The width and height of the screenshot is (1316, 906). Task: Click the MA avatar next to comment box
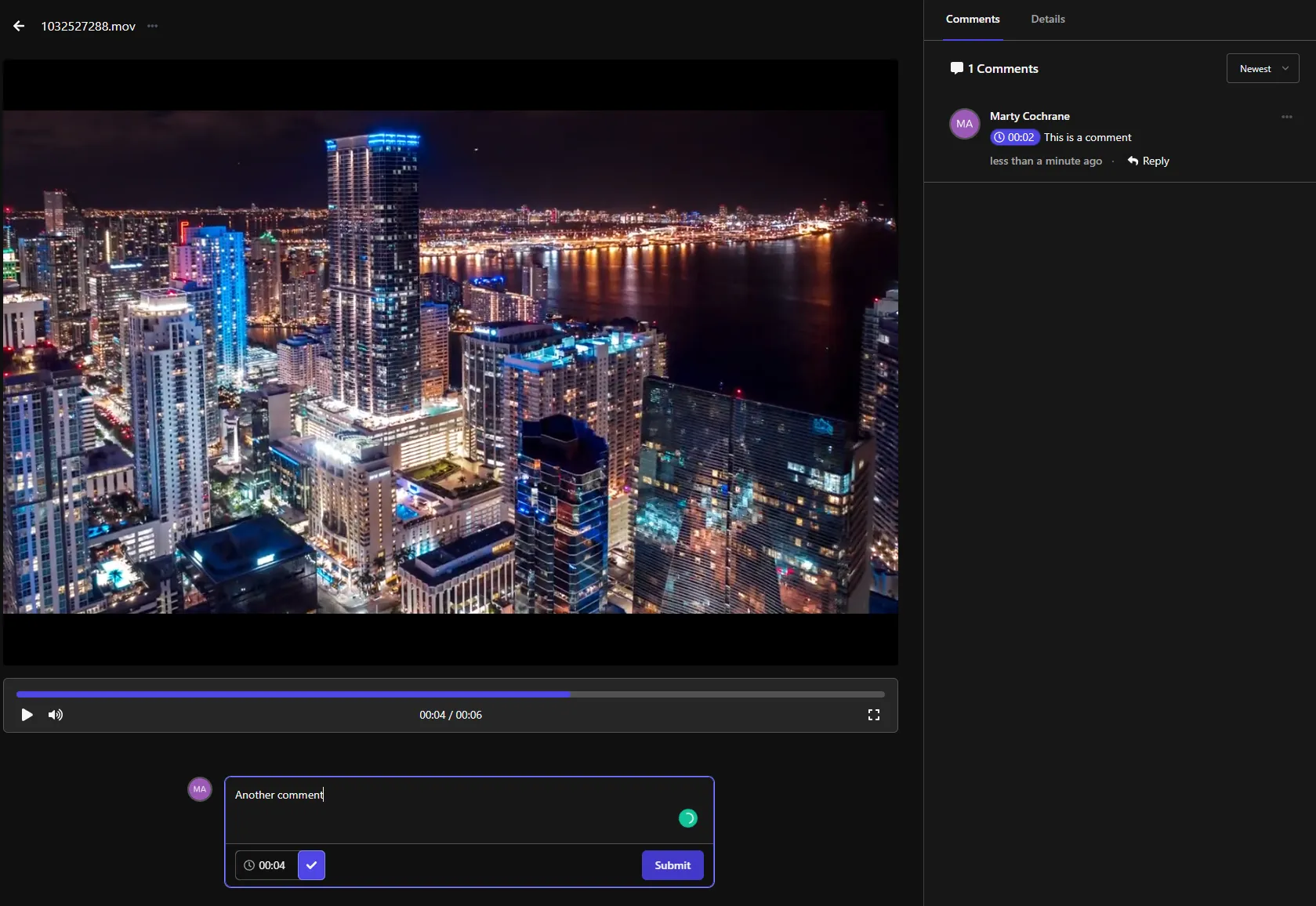200,789
